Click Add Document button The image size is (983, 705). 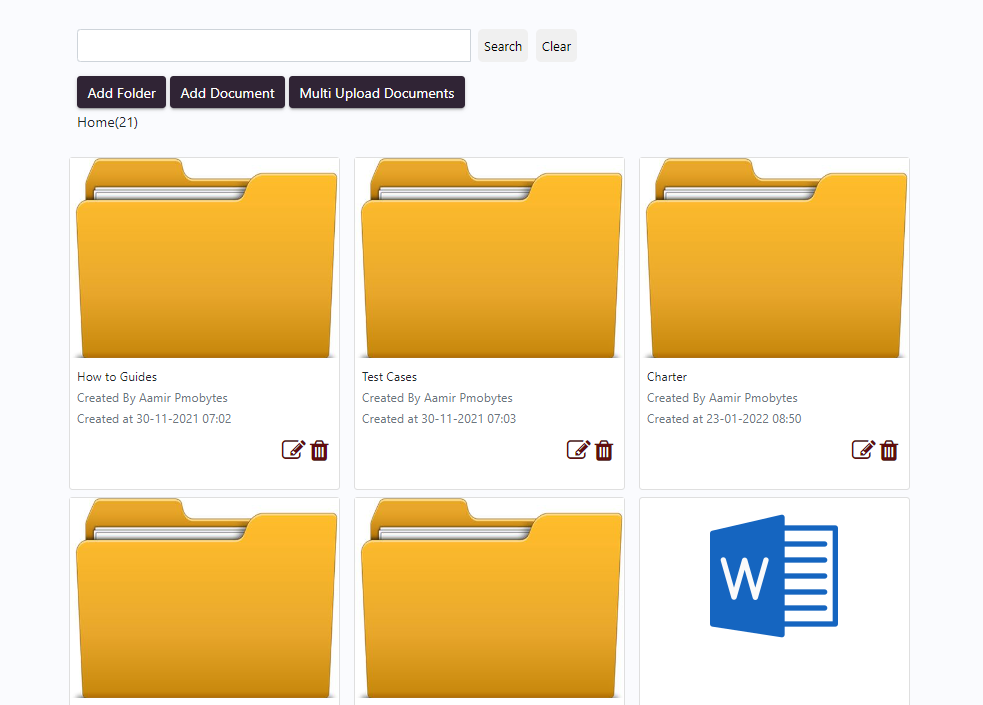(x=228, y=93)
